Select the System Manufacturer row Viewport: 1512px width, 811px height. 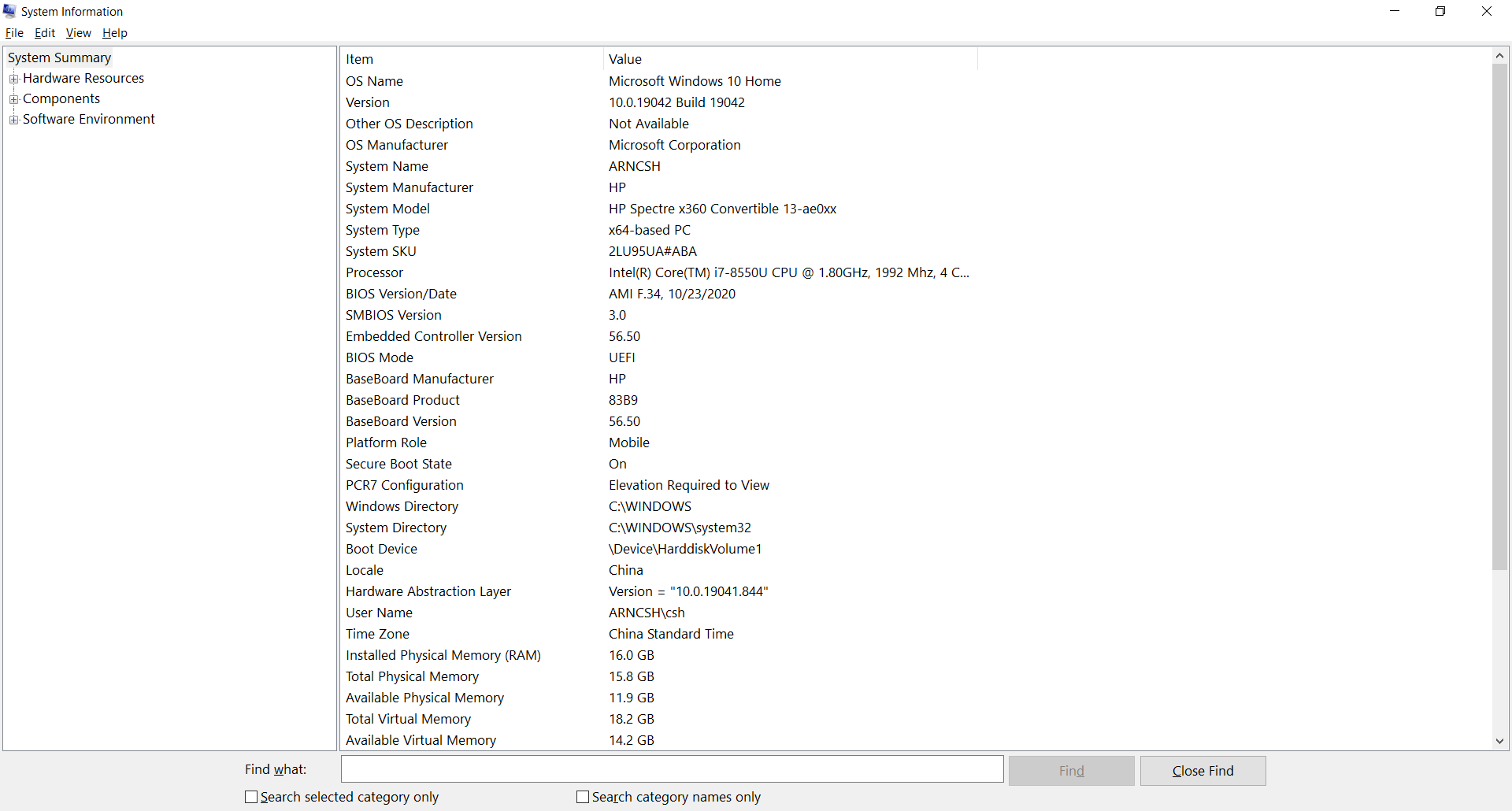tap(659, 187)
